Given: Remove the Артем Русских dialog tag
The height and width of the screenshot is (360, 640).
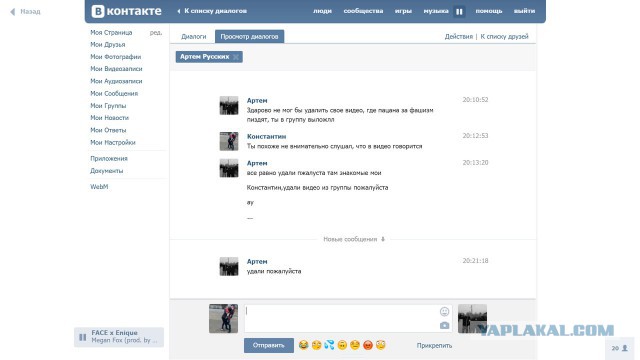Looking at the screenshot, I should tap(236, 57).
